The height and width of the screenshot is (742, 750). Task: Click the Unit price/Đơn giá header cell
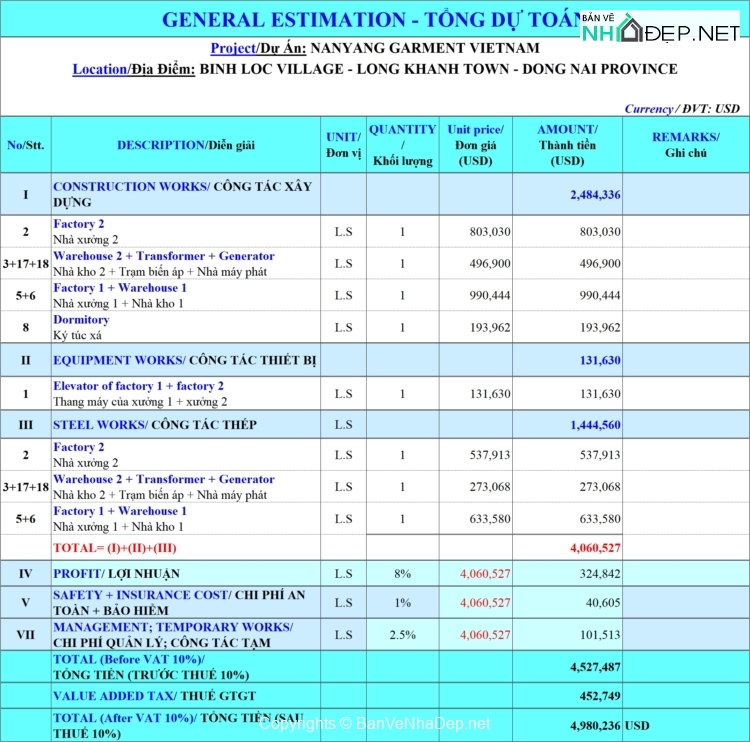[475, 145]
